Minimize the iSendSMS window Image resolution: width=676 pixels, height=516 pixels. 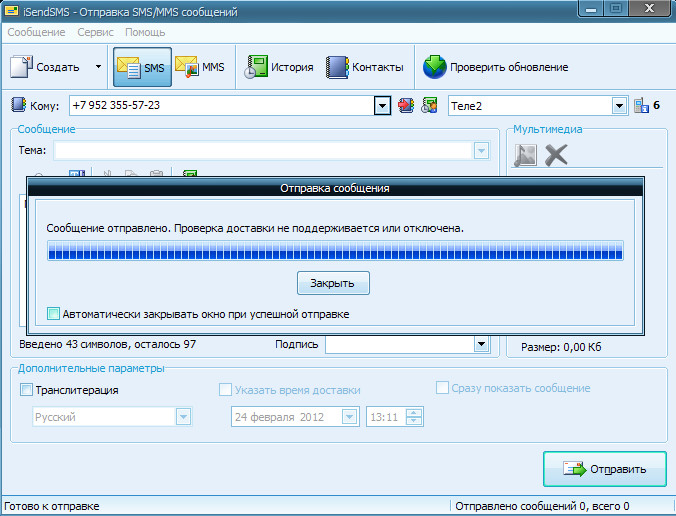coord(591,9)
